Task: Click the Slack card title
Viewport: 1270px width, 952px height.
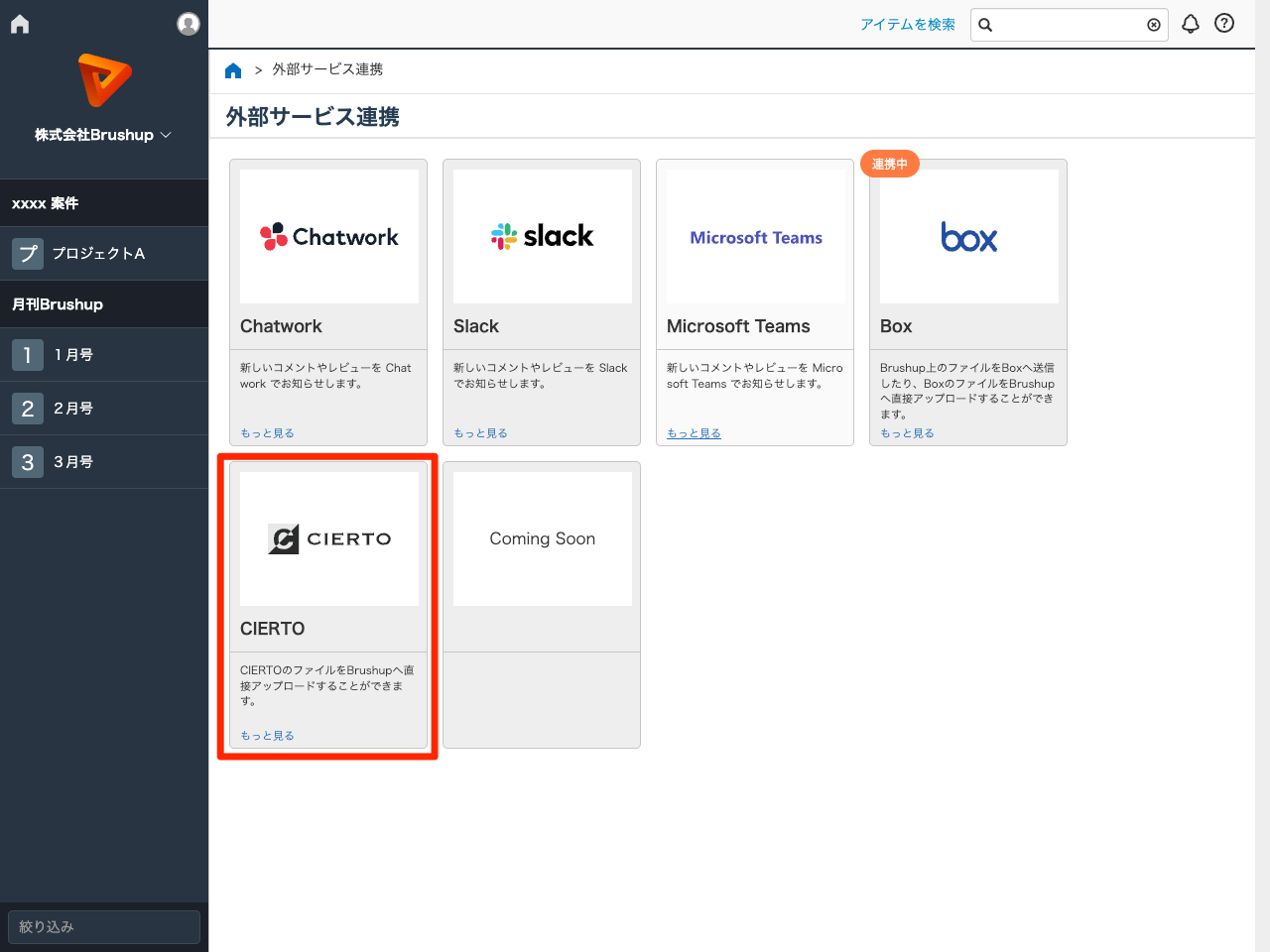Action: [x=476, y=326]
